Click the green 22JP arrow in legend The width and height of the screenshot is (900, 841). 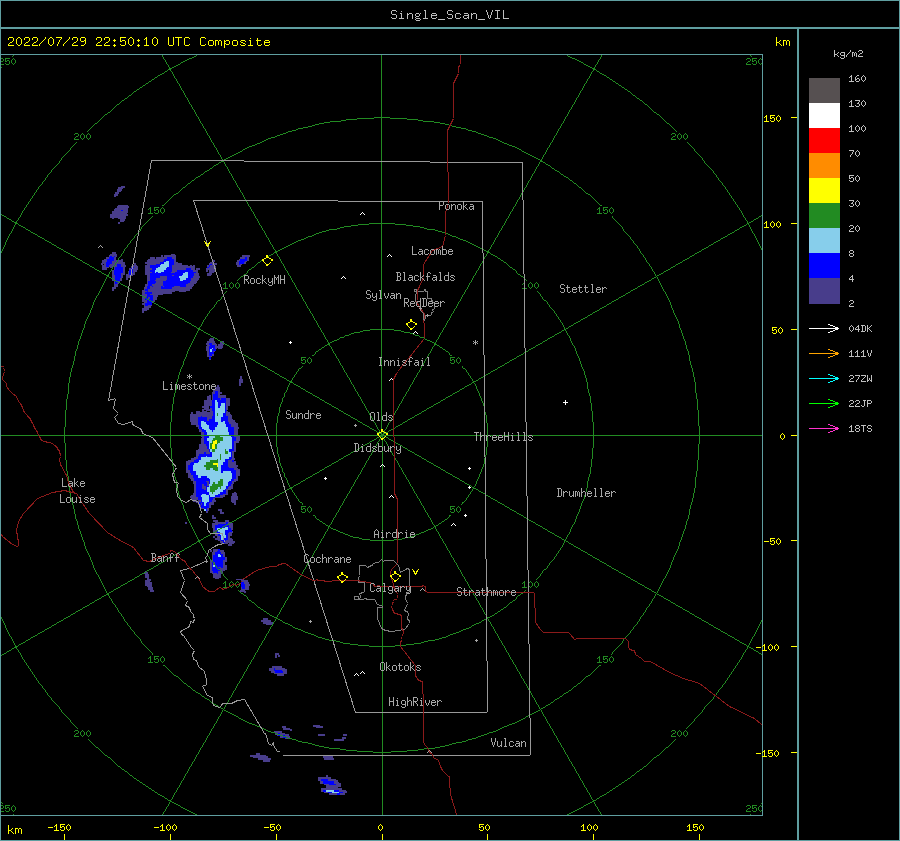(824, 404)
